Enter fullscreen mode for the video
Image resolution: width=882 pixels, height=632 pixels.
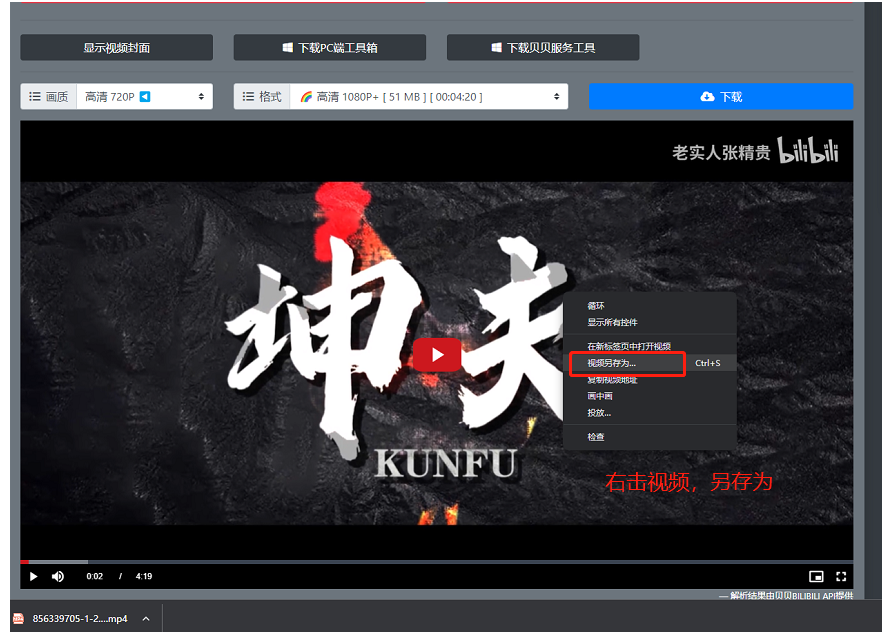(x=841, y=576)
